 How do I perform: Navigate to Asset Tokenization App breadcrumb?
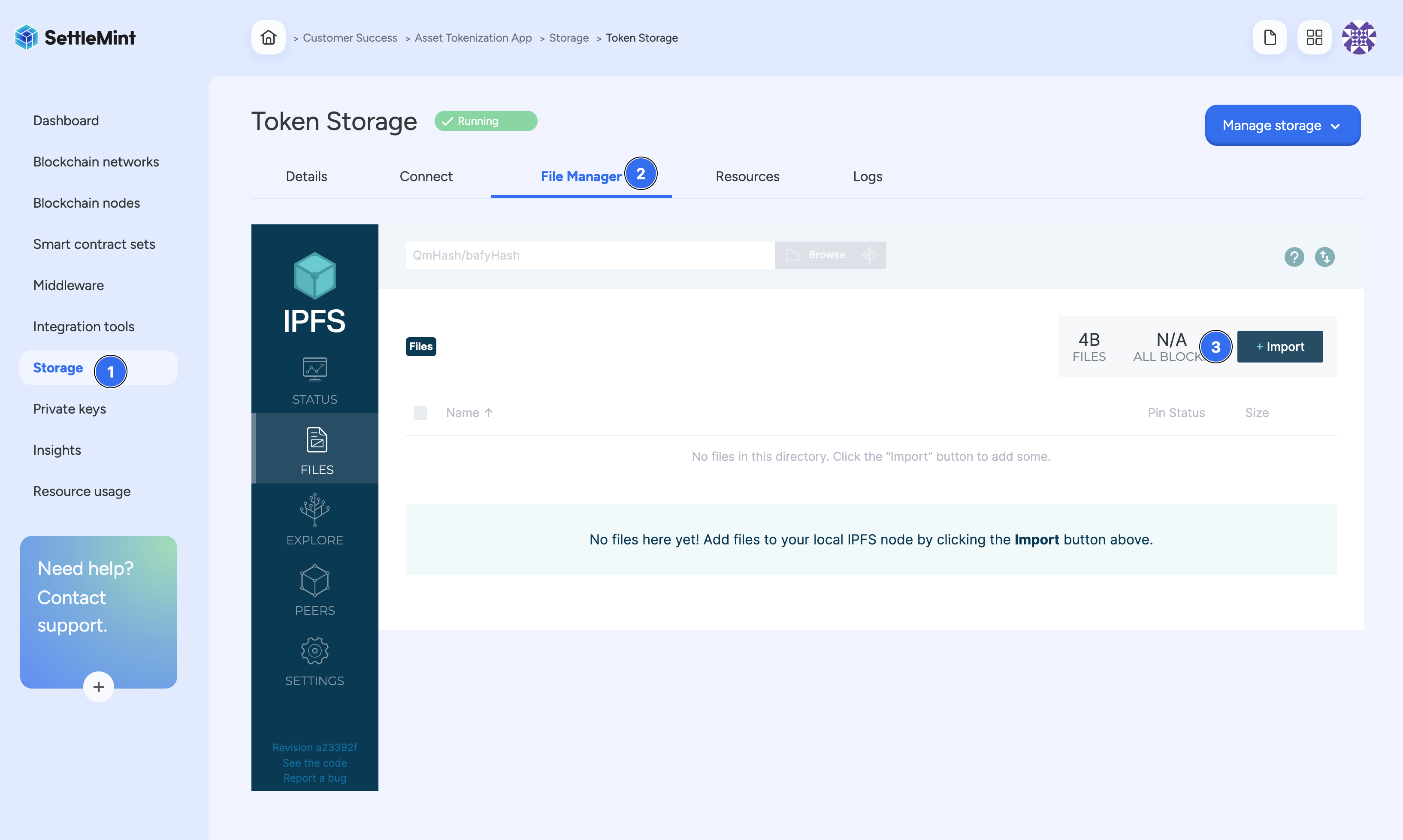(x=472, y=37)
